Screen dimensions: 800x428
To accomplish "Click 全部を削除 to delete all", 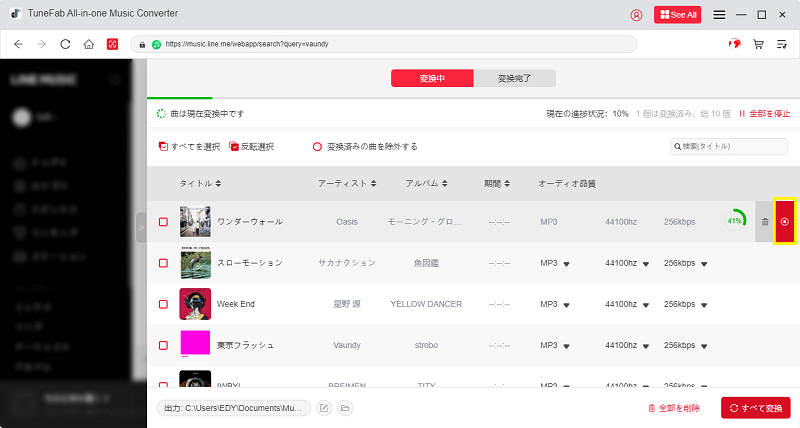I will pyautogui.click(x=674, y=408).
